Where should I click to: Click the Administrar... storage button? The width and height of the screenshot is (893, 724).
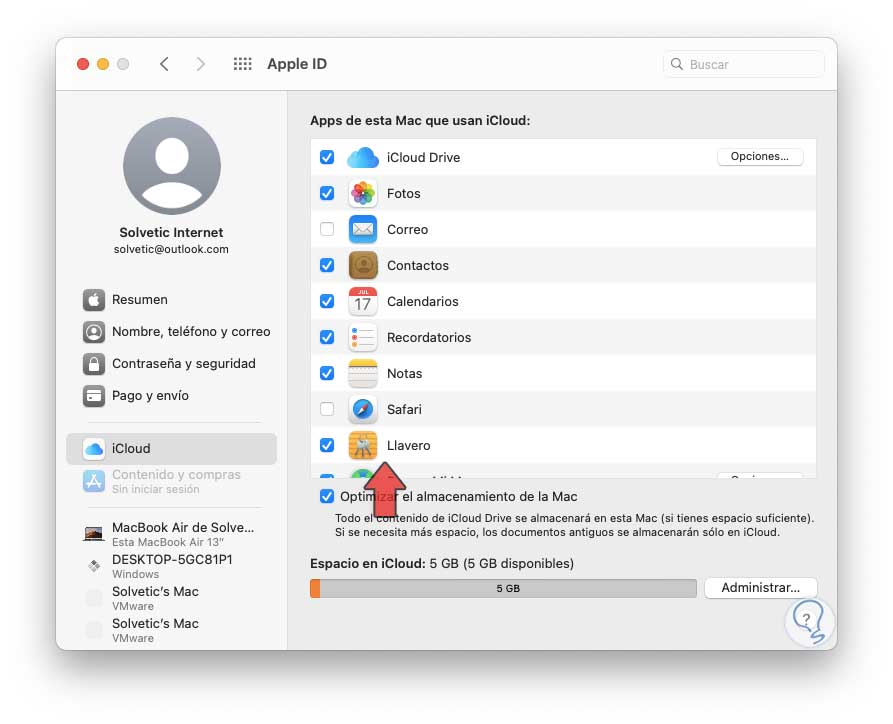pos(760,587)
